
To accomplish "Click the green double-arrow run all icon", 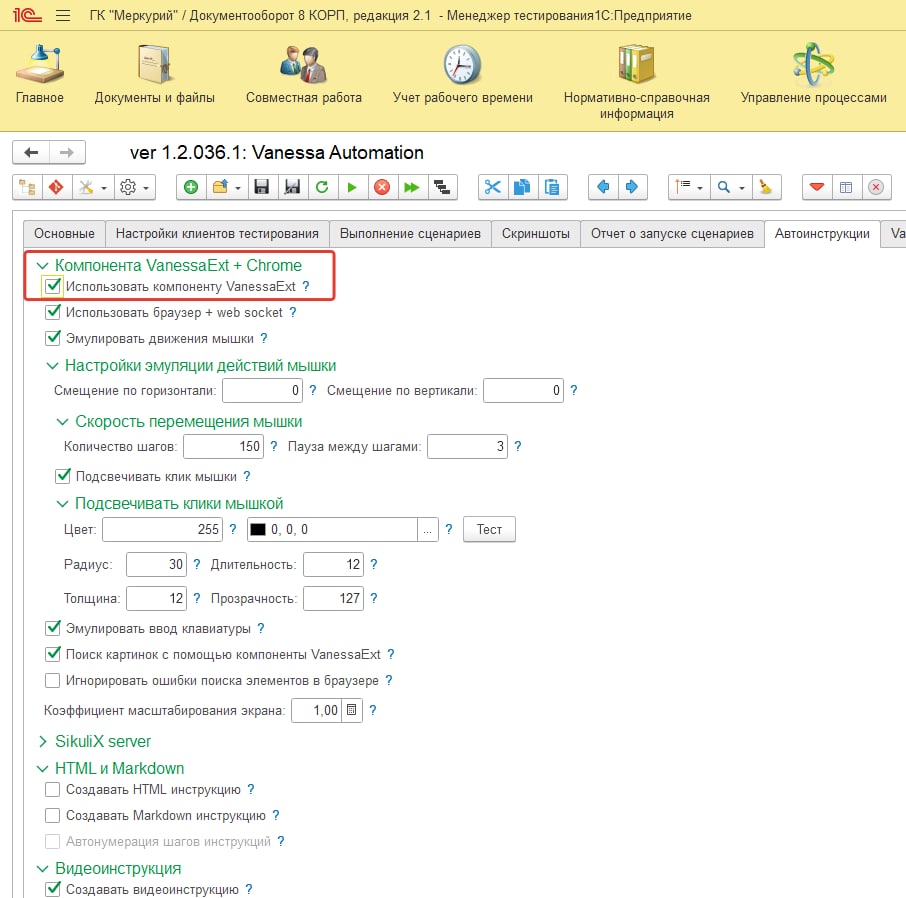I will point(412,187).
